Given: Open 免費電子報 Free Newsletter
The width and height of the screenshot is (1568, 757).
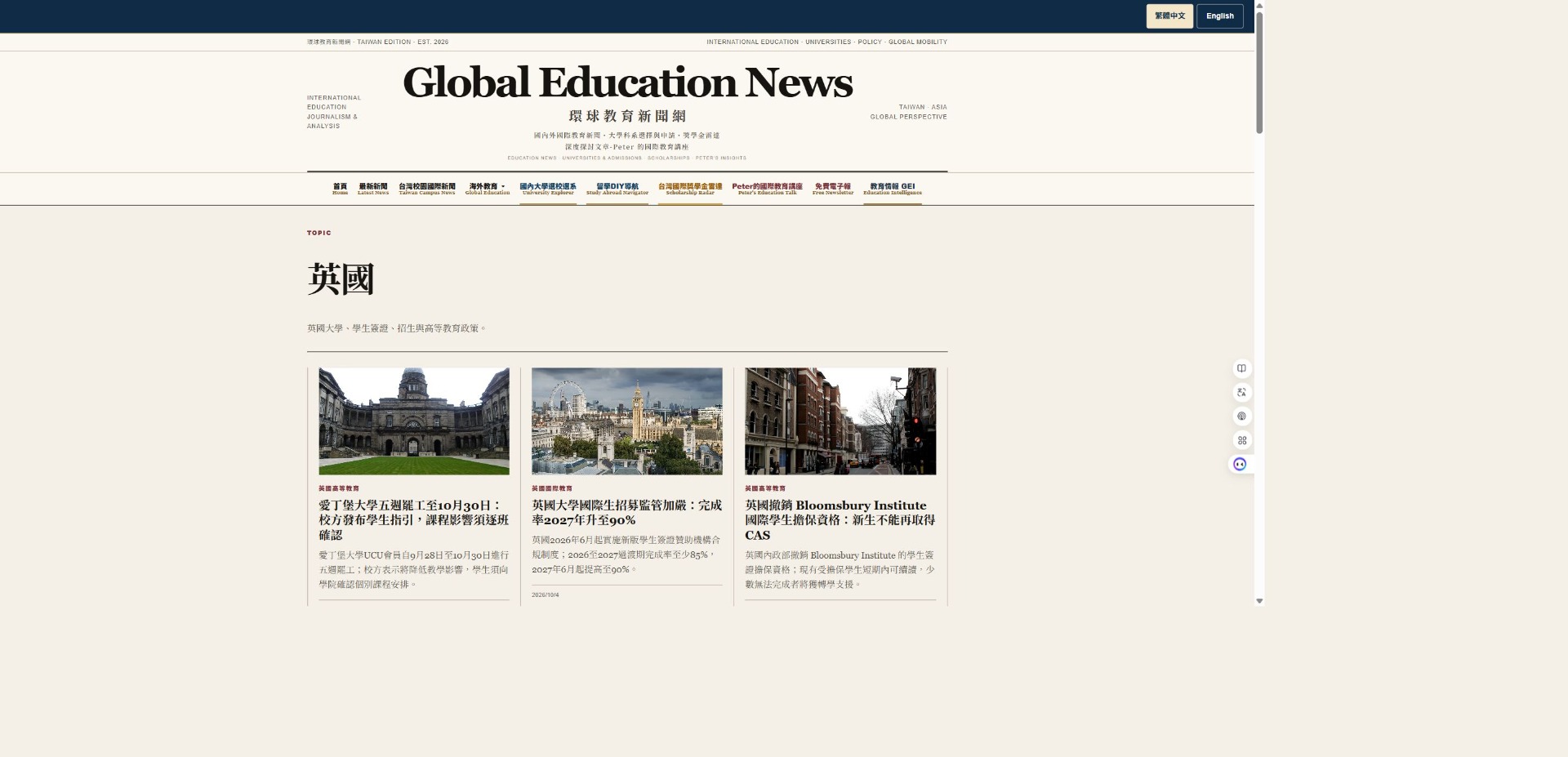Looking at the screenshot, I should tap(833, 189).
